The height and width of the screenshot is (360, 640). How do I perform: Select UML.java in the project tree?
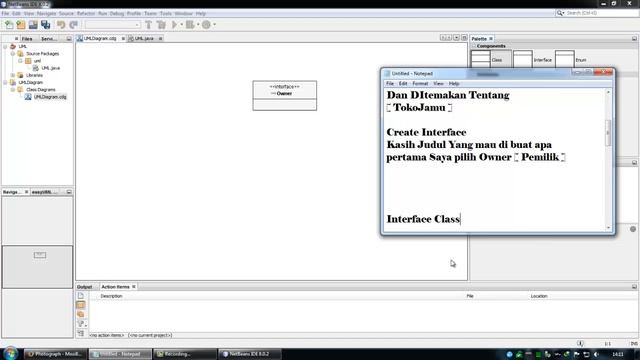50,68
